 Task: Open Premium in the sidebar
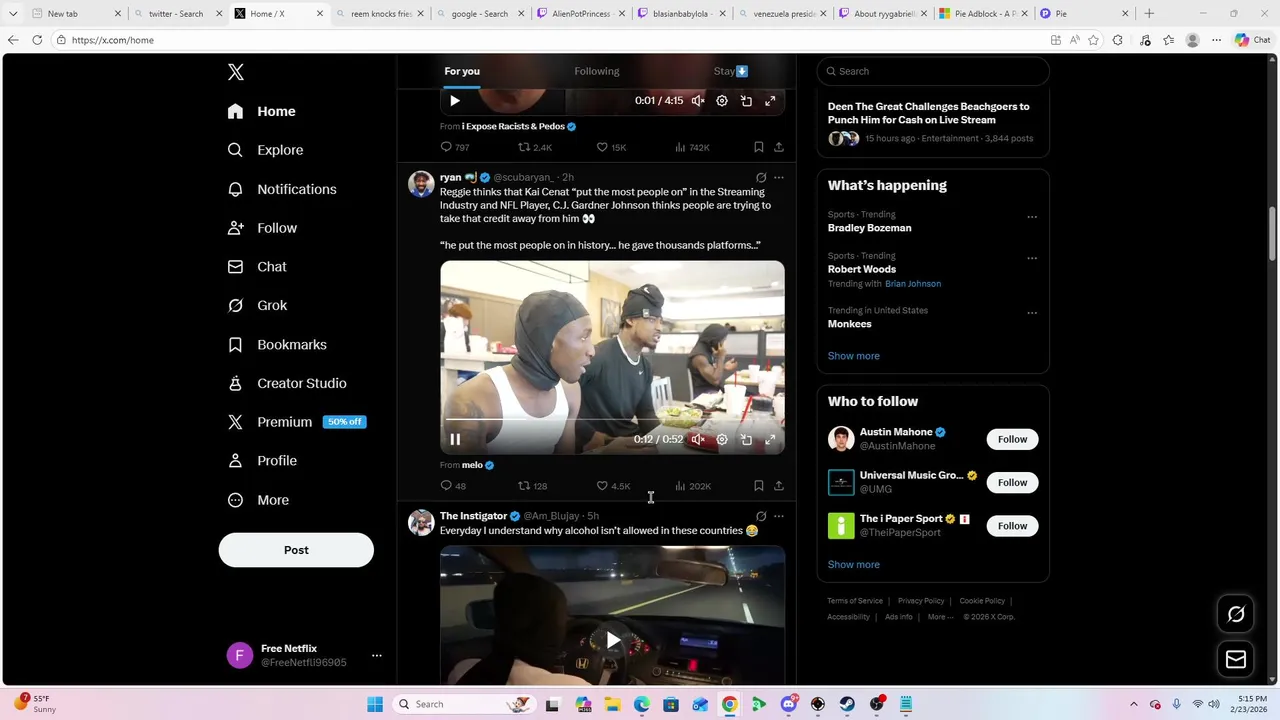(x=298, y=422)
